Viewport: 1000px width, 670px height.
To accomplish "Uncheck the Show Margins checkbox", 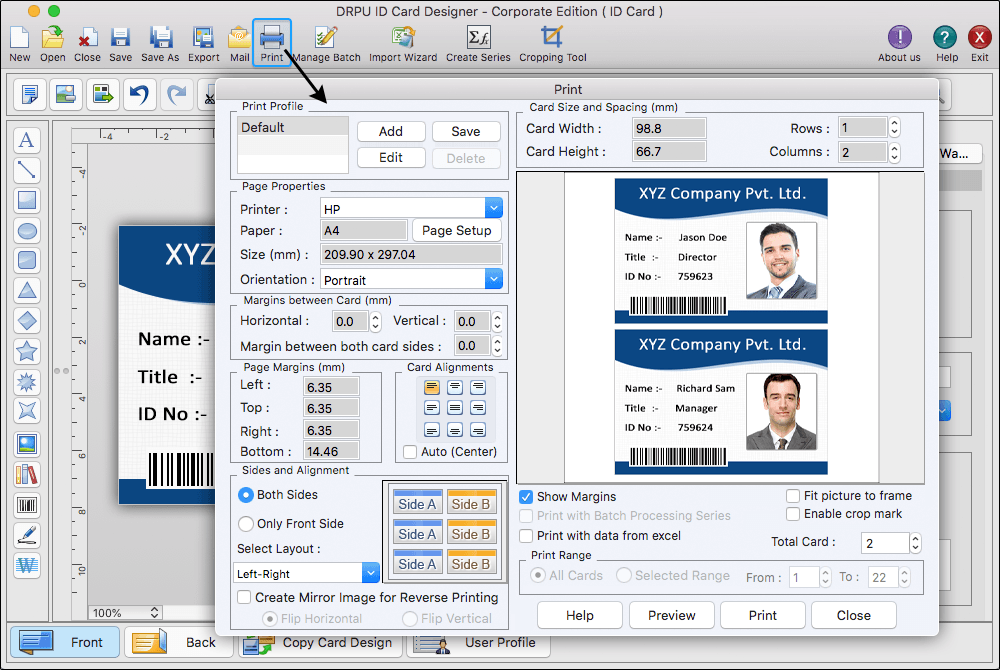I will [x=526, y=497].
